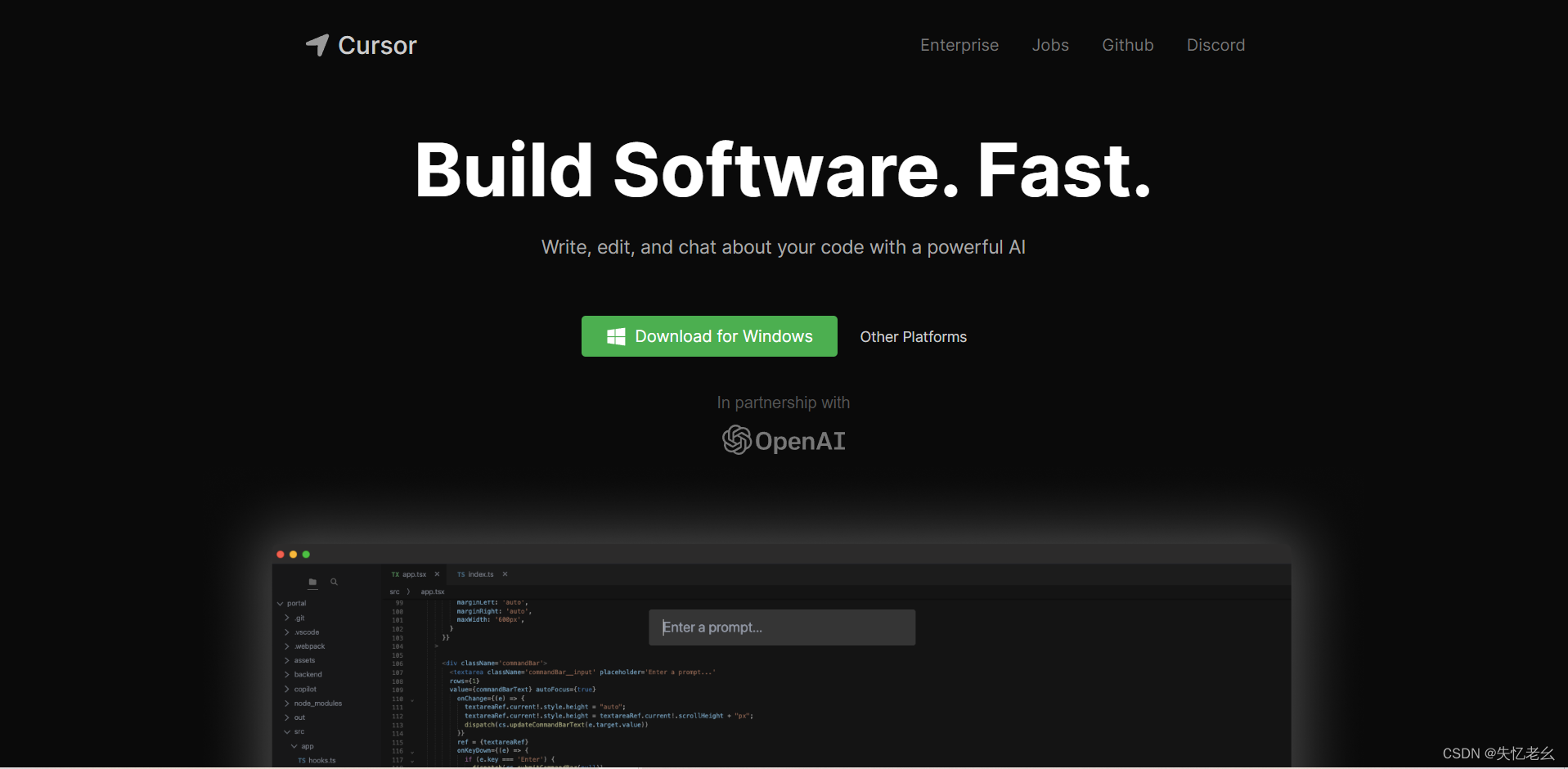Fold code at line 116 arrow
The image size is (1568, 769).
[x=412, y=752]
